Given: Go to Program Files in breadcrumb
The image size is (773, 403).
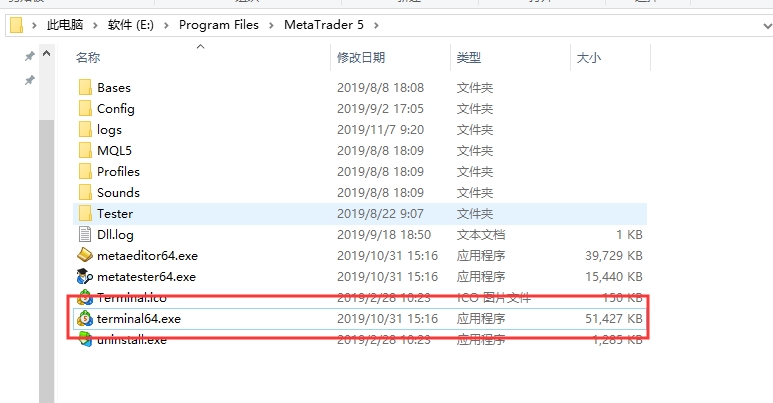Looking at the screenshot, I should coord(218,25).
